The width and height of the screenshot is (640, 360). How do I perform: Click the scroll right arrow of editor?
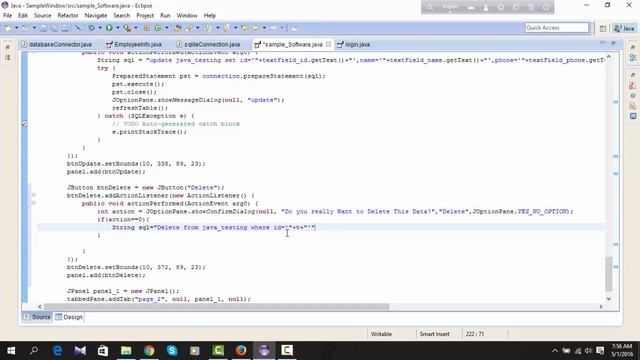coord(601,307)
